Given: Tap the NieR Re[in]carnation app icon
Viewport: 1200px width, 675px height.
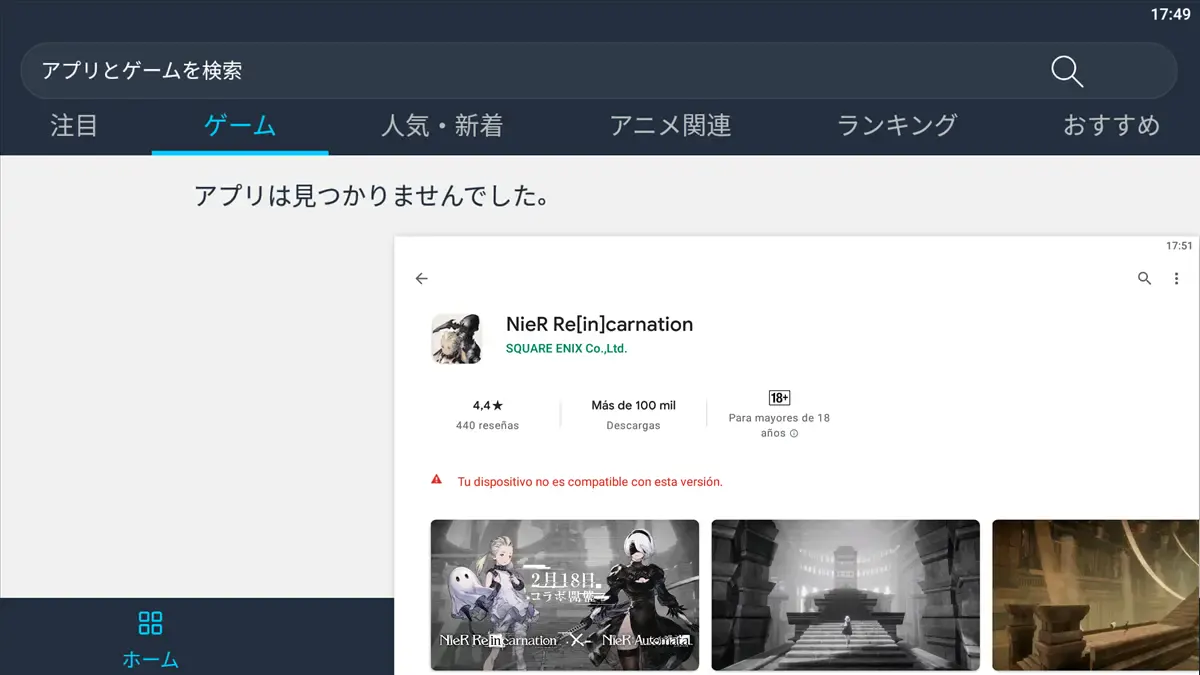Looking at the screenshot, I should coord(457,339).
